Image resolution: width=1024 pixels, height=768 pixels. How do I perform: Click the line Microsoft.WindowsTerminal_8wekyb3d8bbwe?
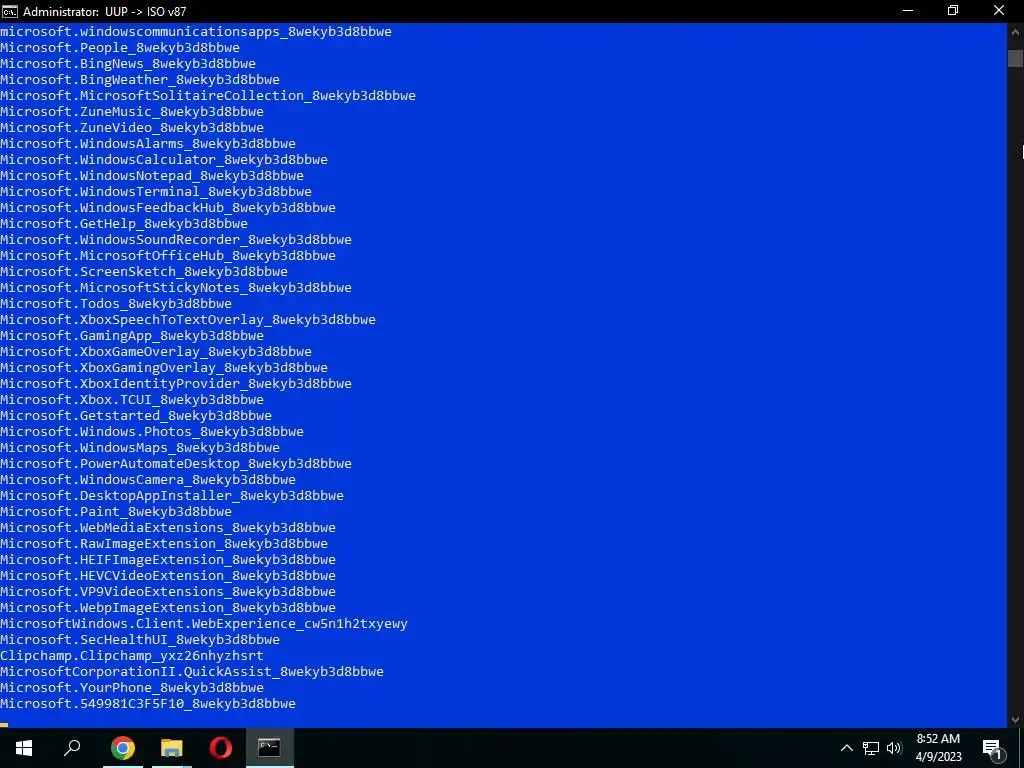point(156,192)
